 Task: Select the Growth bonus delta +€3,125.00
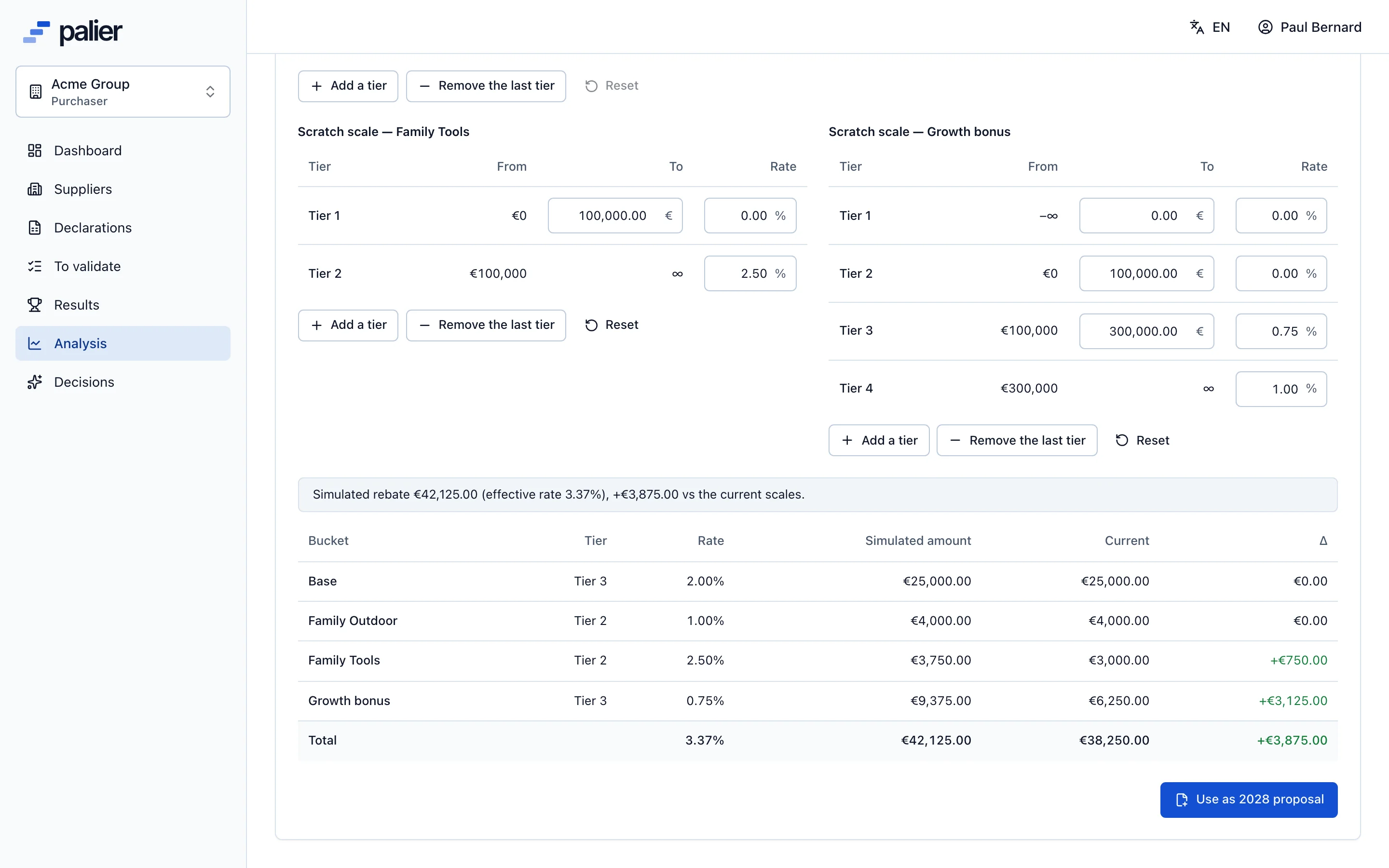[x=1293, y=701]
